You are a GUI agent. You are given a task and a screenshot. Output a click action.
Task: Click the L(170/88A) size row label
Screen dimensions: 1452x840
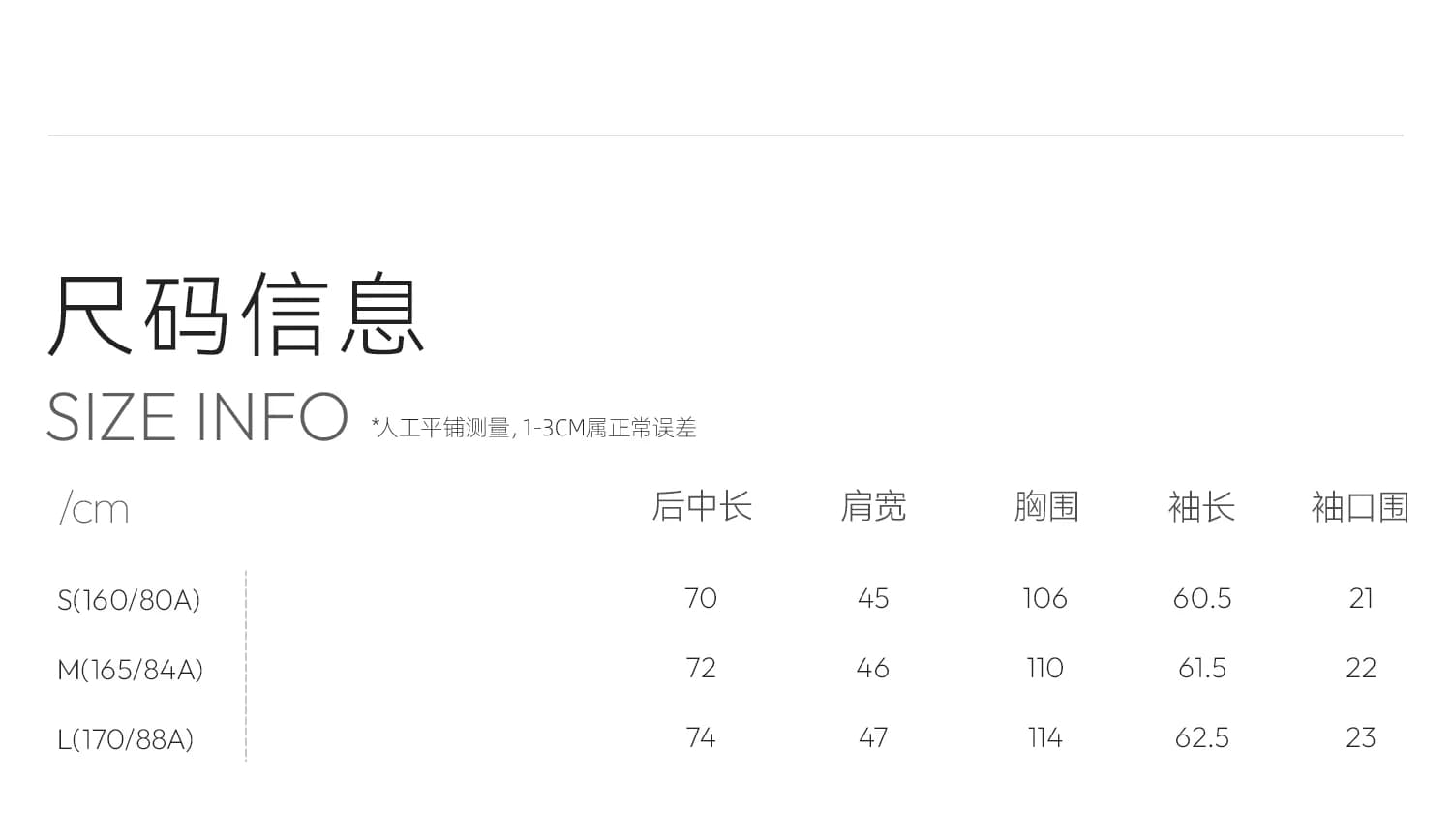pyautogui.click(x=126, y=739)
